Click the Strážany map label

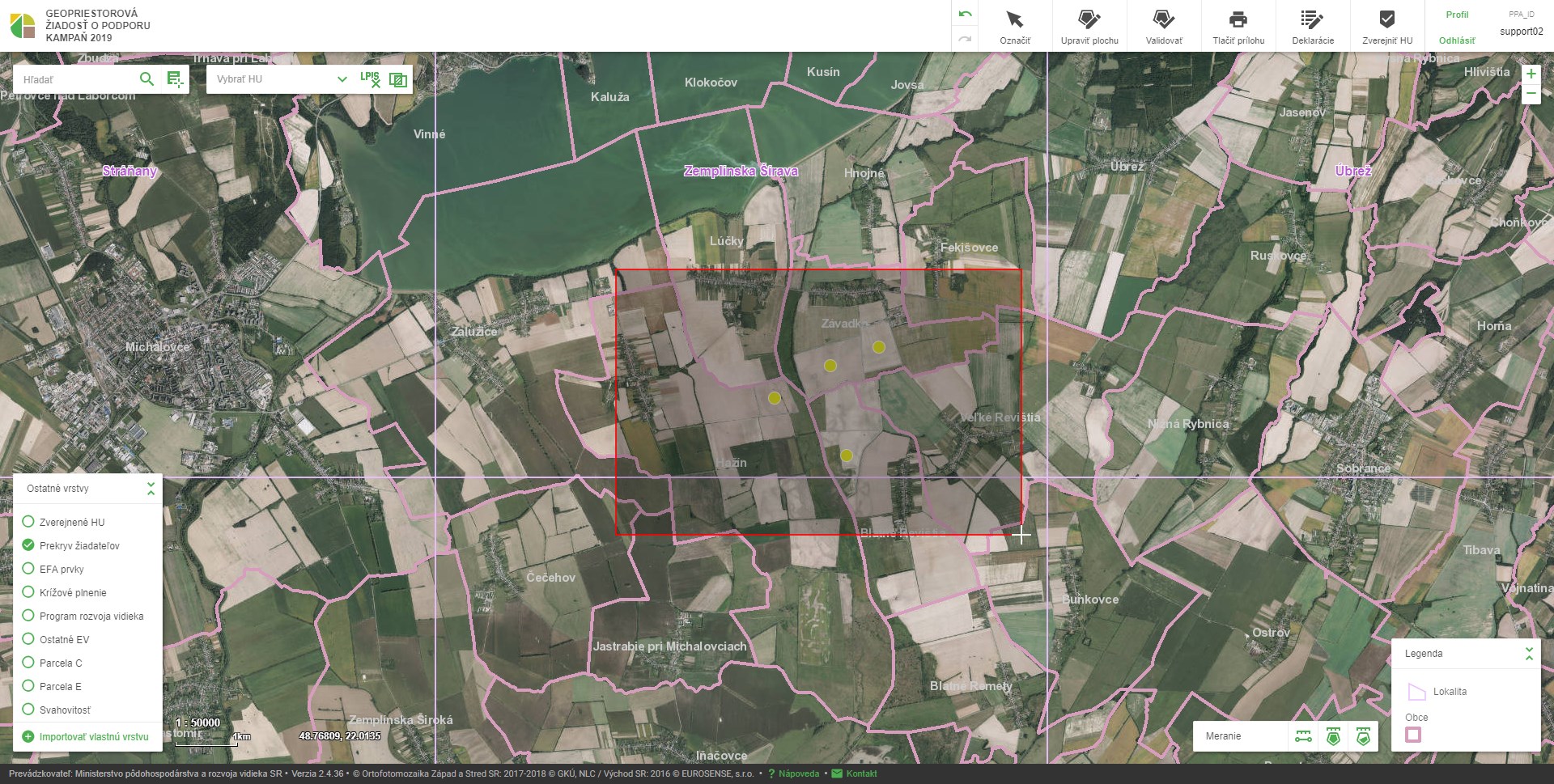point(129,171)
